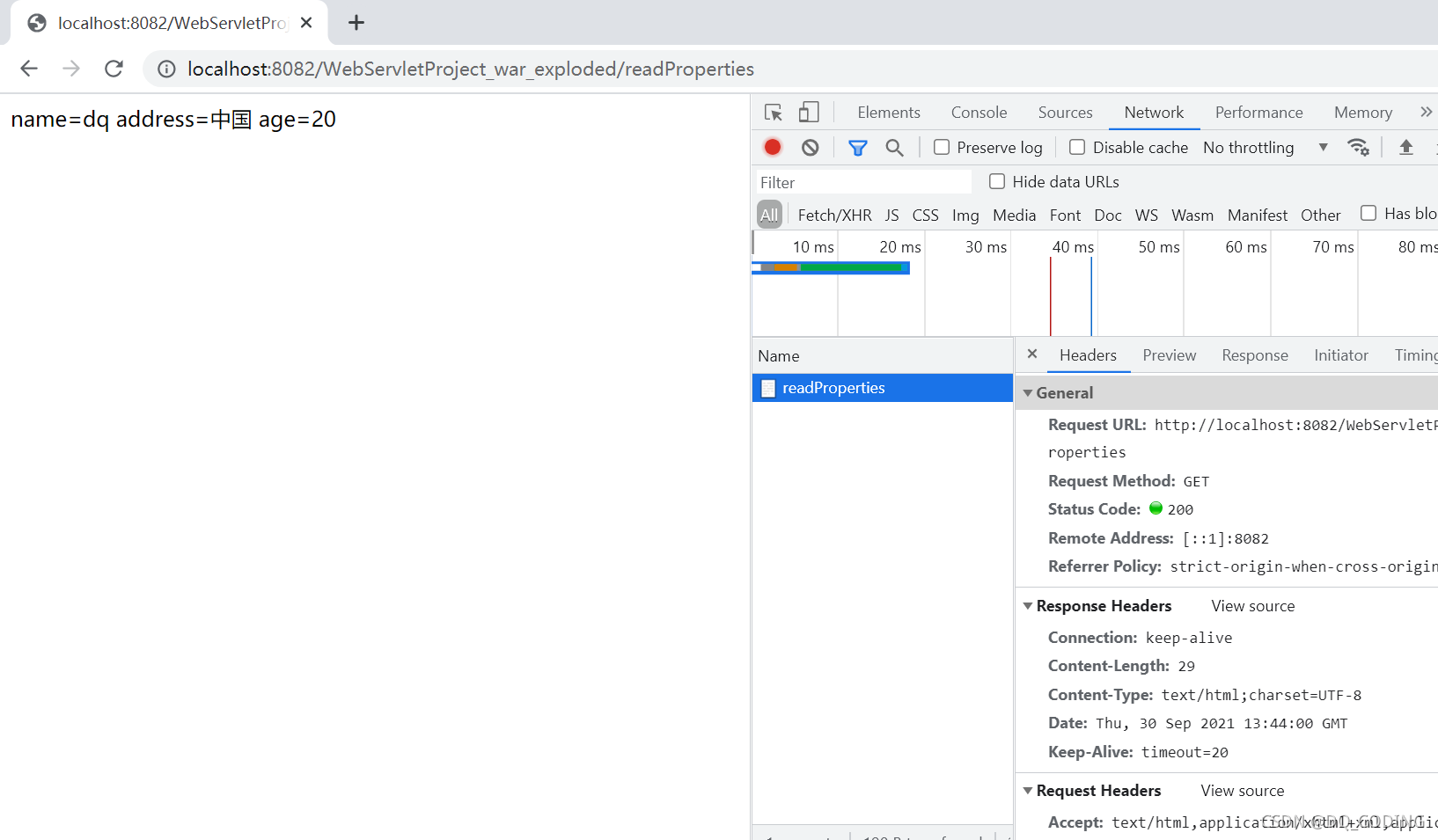
Task: Open the Response sub-tab
Action: [1255, 355]
